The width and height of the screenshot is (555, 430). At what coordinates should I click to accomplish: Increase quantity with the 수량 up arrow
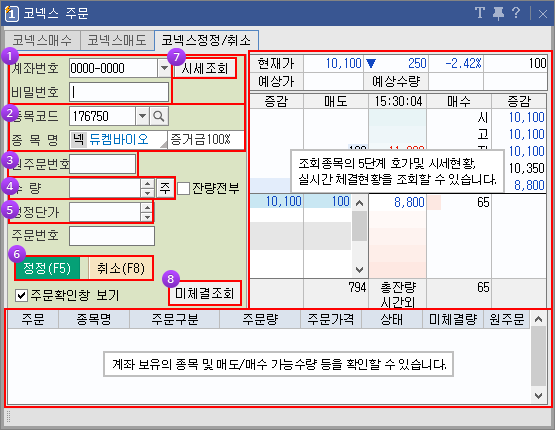click(x=147, y=184)
